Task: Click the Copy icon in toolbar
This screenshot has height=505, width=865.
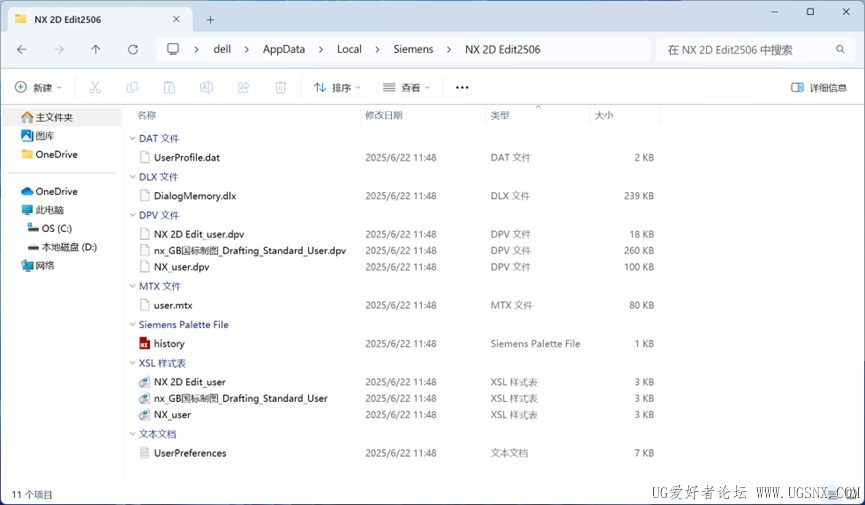Action: tap(132, 87)
